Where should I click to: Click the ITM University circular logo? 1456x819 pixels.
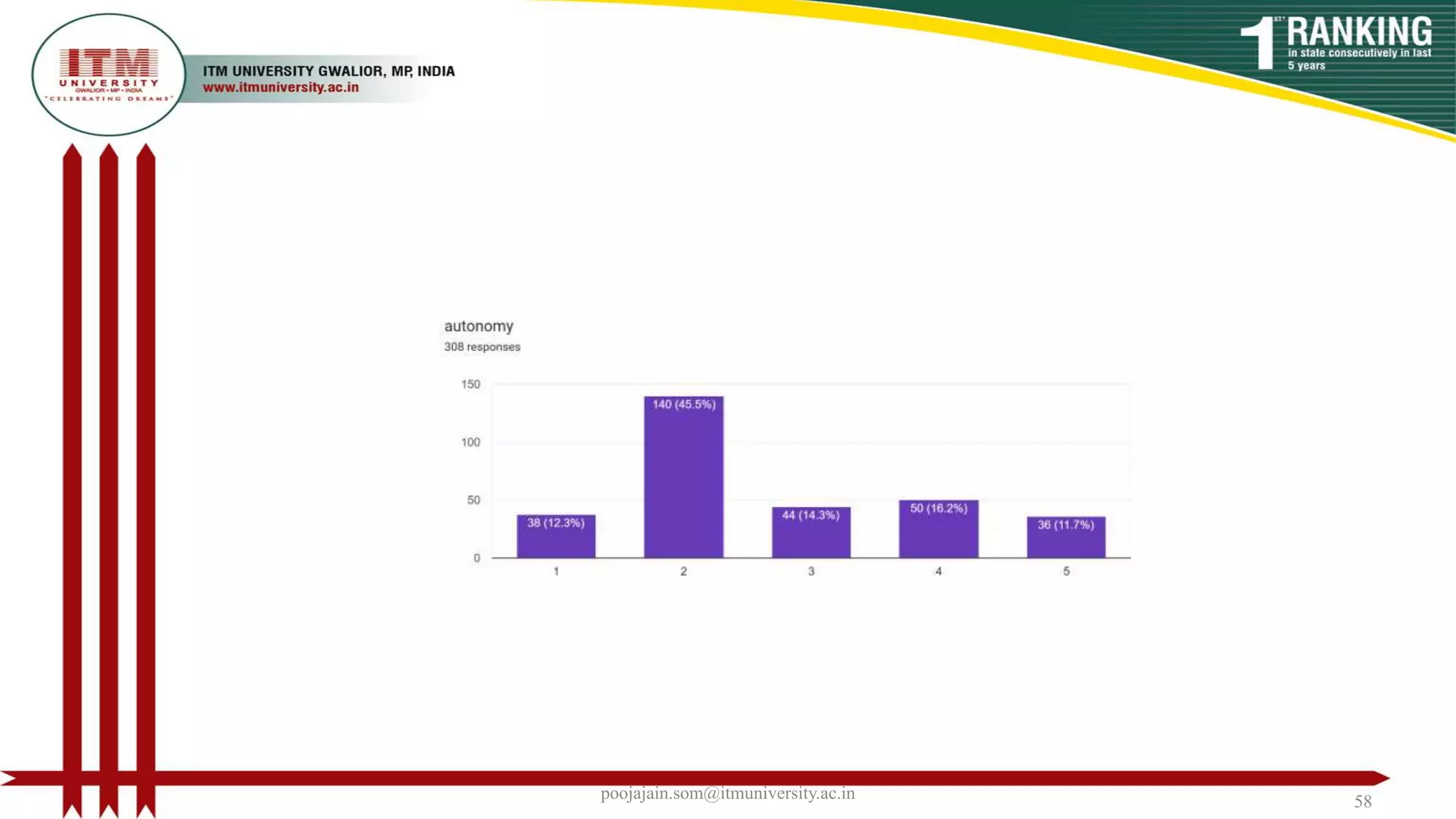(109, 75)
